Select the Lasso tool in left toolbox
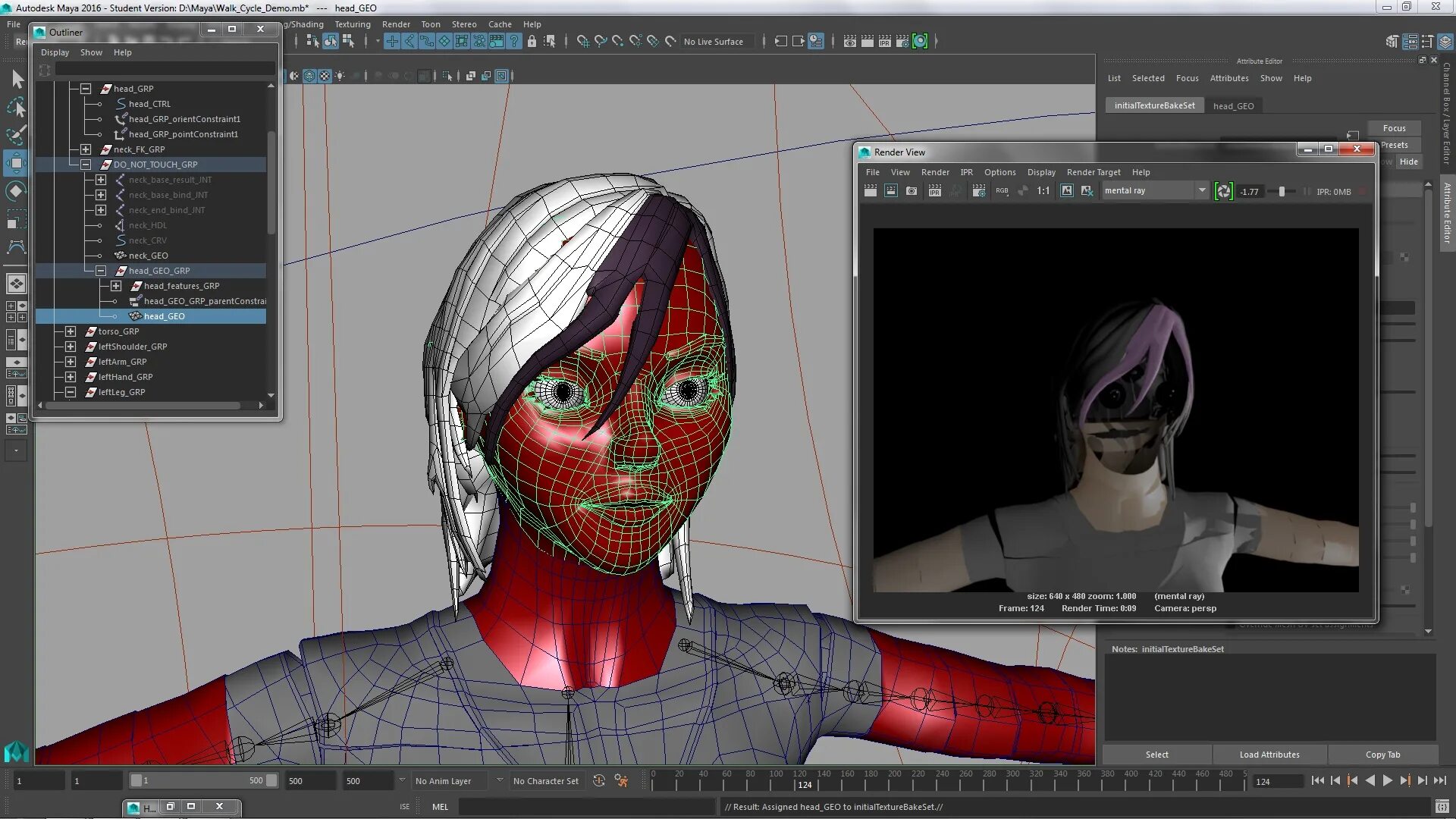1456x819 pixels. click(x=16, y=107)
